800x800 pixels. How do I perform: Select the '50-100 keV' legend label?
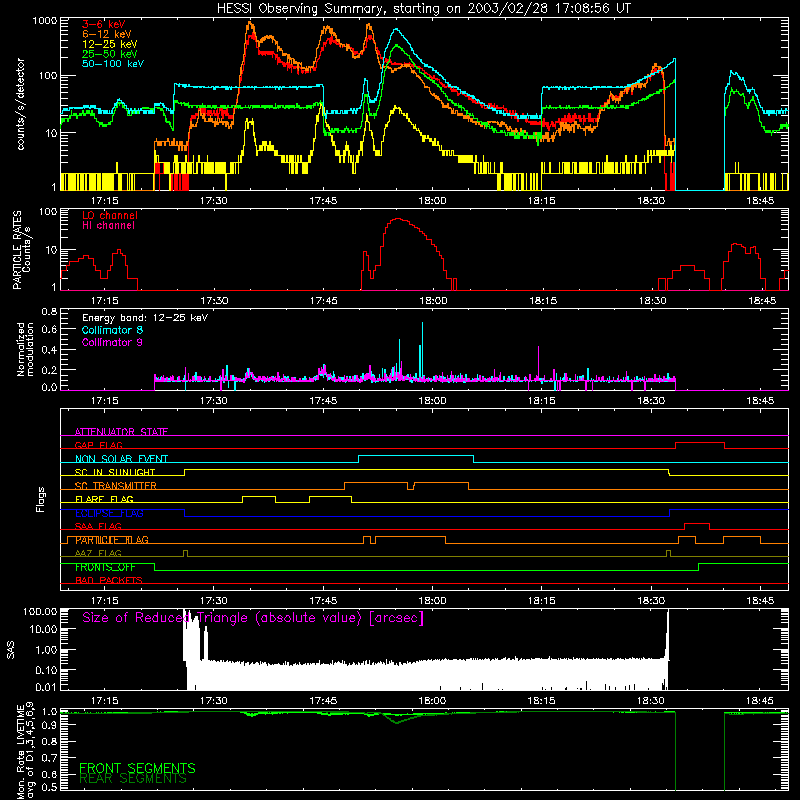(113, 63)
